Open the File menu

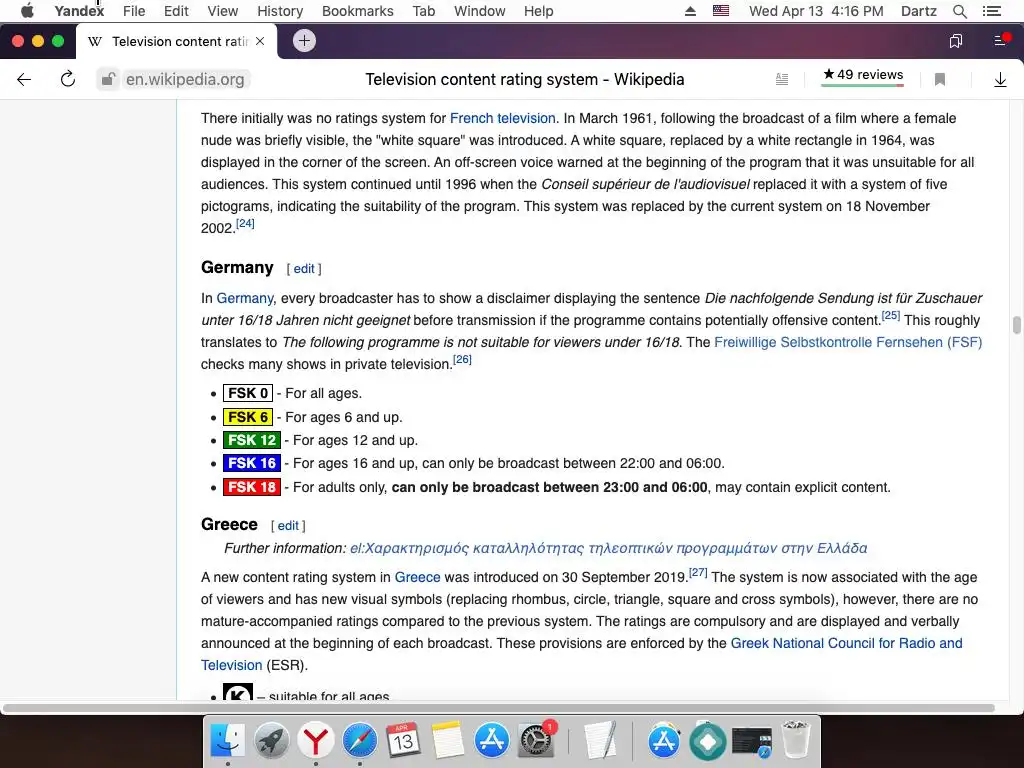[134, 11]
